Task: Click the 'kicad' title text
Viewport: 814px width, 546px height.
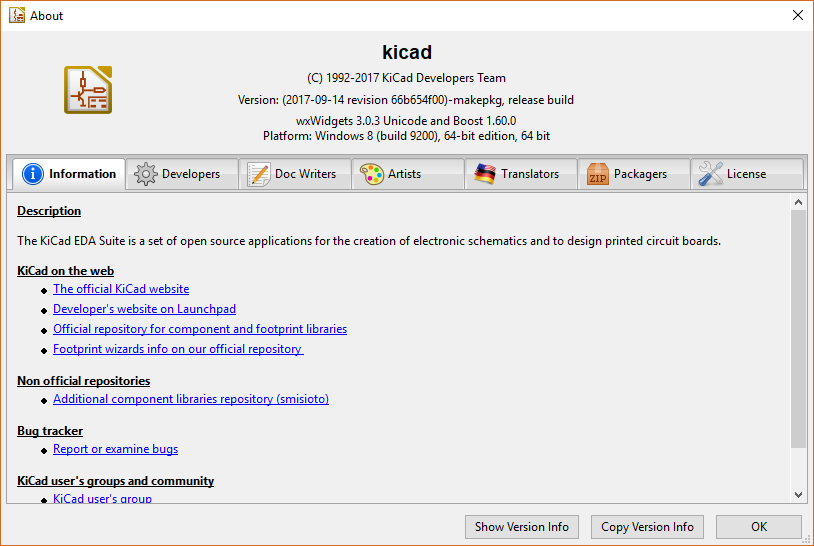Action: point(407,52)
